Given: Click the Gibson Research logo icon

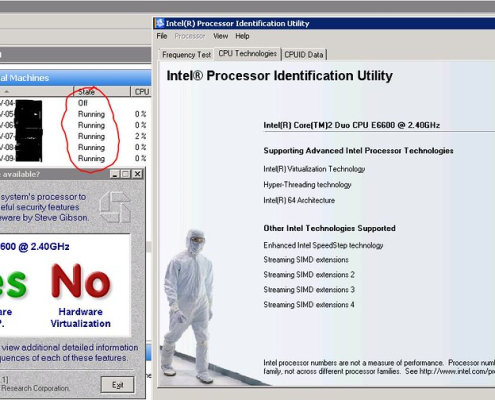Looking at the screenshot, I should [x=114, y=207].
